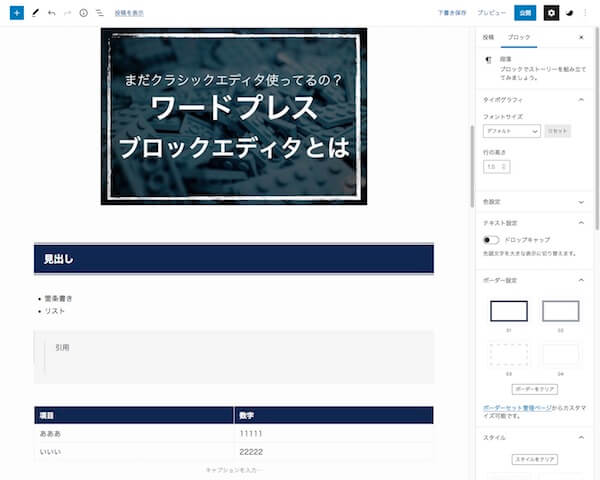The image size is (600, 480).
Task: Click the blue 公開 publish button
Action: (525, 13)
